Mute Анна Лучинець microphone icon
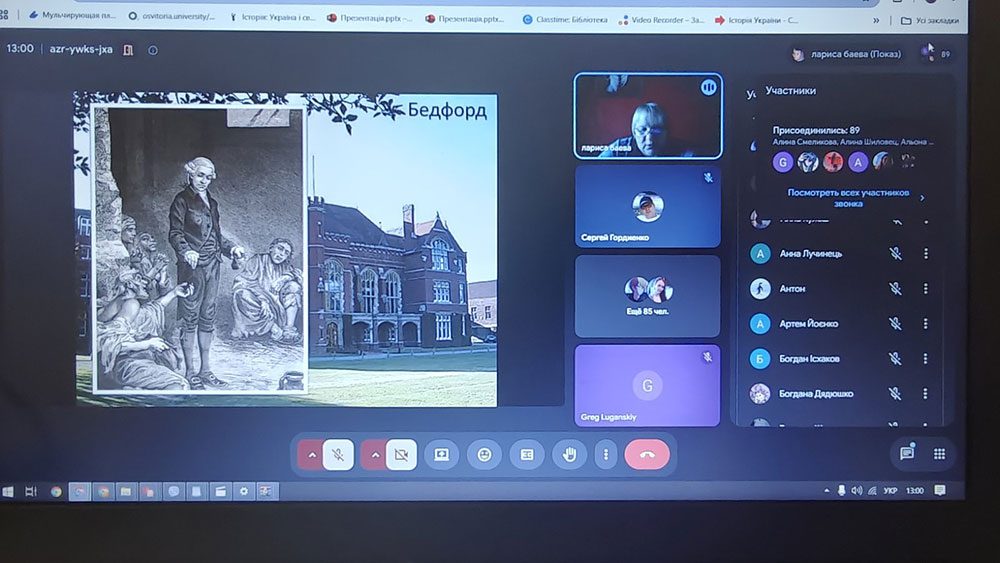Image resolution: width=1000 pixels, height=563 pixels. point(895,253)
